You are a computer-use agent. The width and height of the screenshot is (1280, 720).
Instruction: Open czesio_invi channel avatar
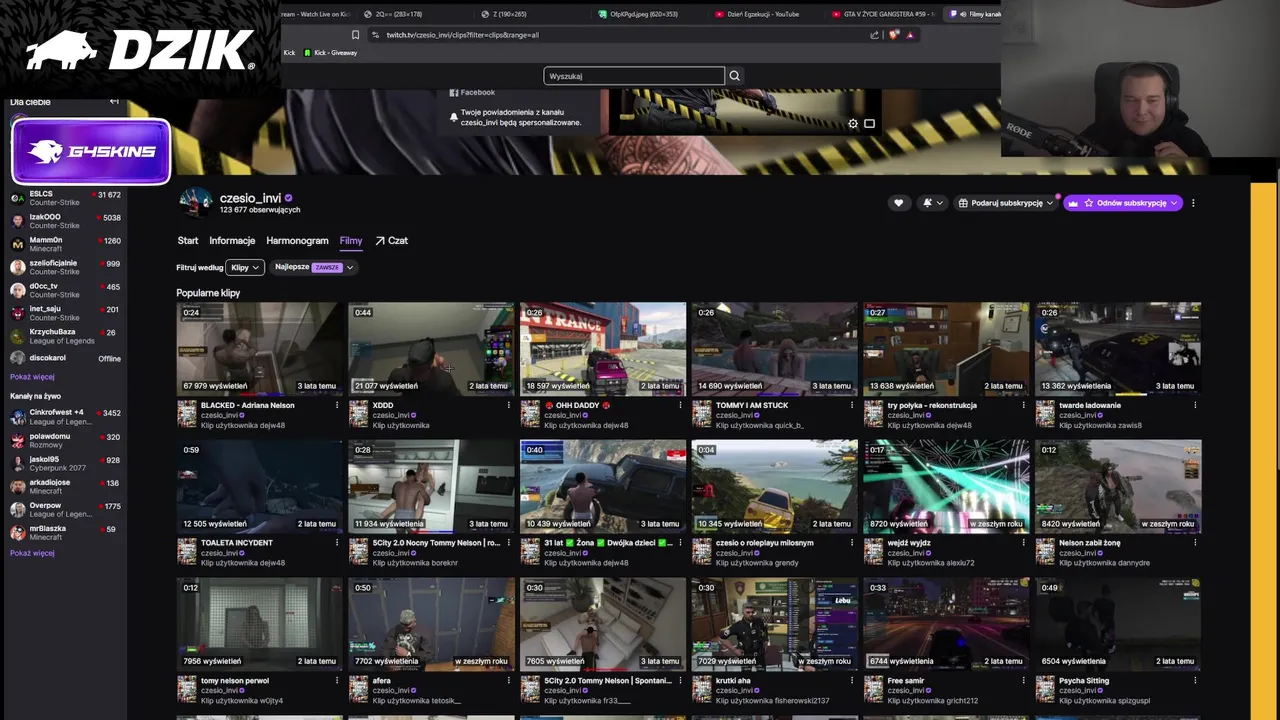point(195,202)
